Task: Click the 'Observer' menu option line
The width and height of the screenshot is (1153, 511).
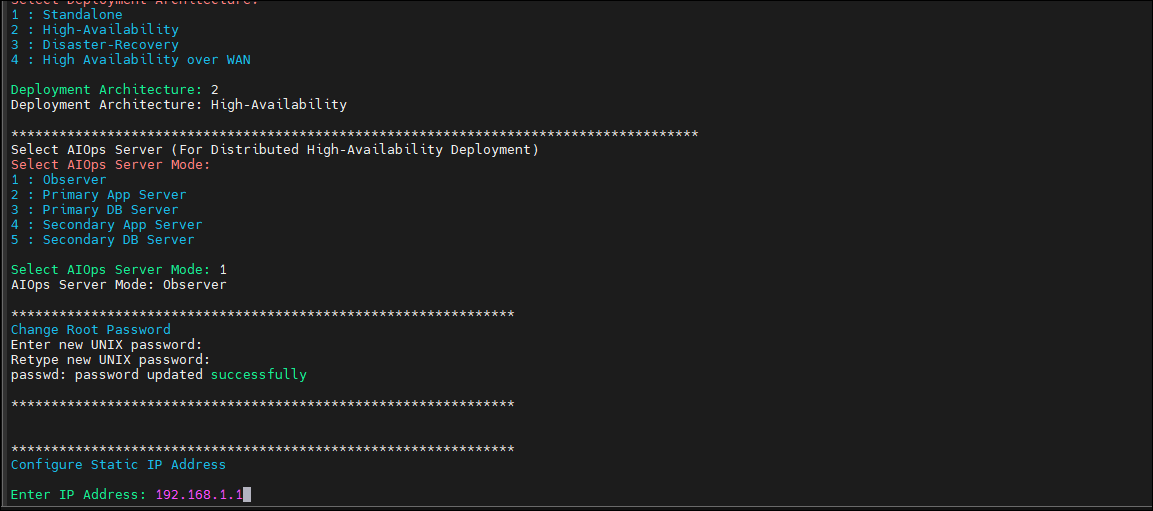Action: (59, 180)
